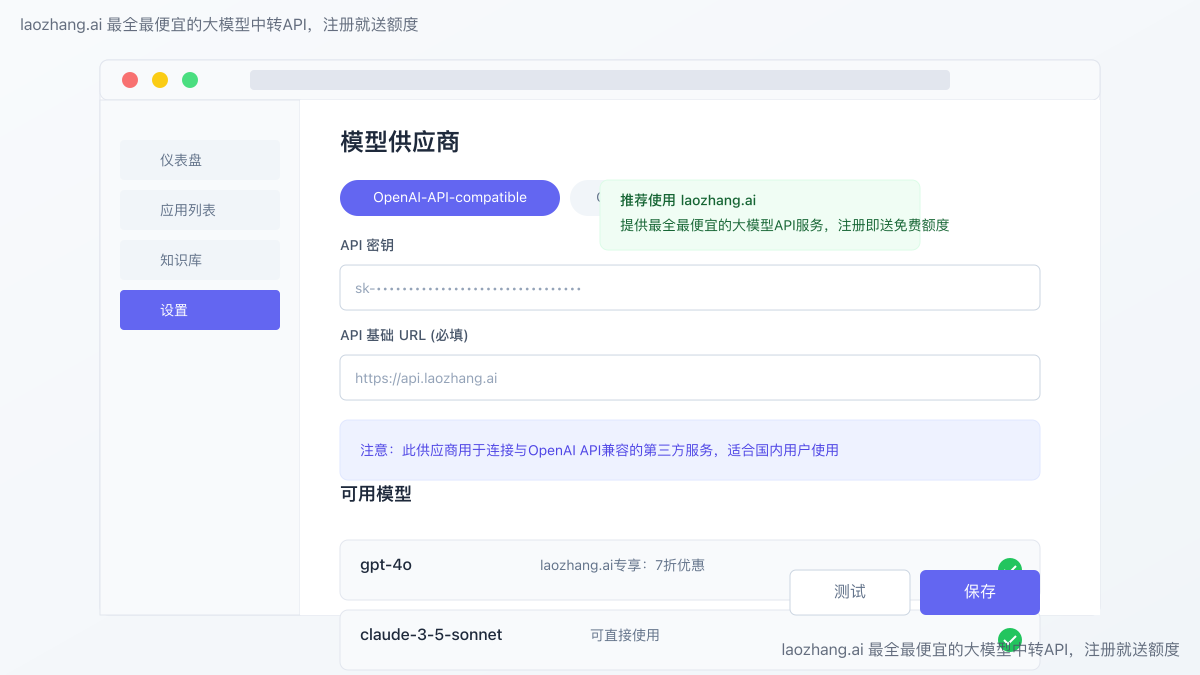Click the 可用模型 section heading
Viewport: 1200px width, 675px height.
376,494
